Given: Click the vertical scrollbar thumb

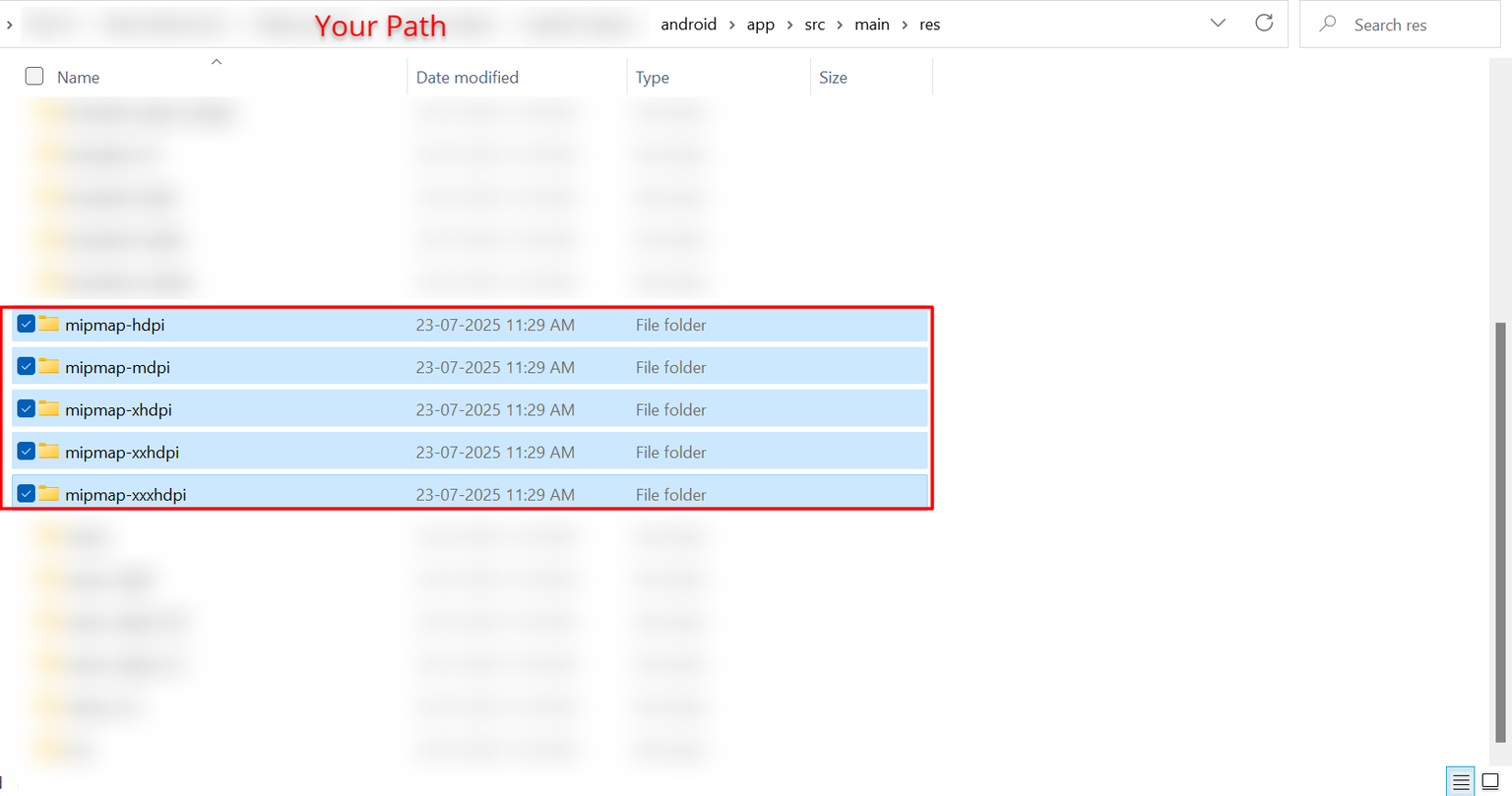Looking at the screenshot, I should click(1500, 531).
